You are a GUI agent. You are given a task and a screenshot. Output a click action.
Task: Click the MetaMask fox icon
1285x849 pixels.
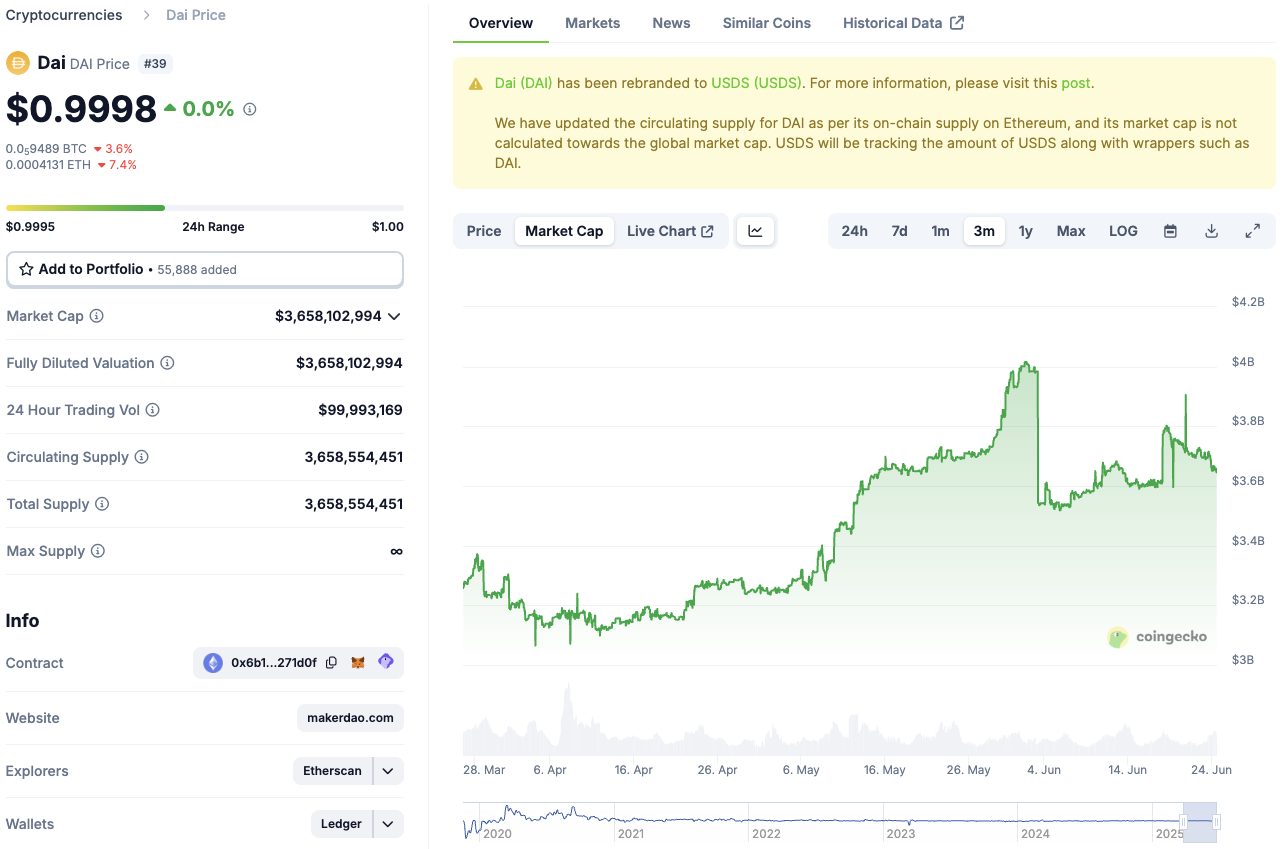[x=358, y=663]
